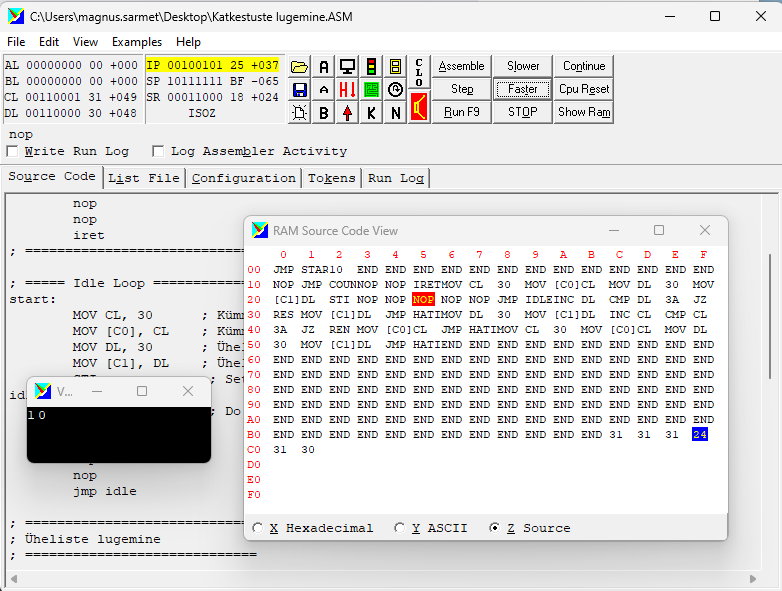
Task: Toggle bold font with the B icon
Action: tap(324, 113)
